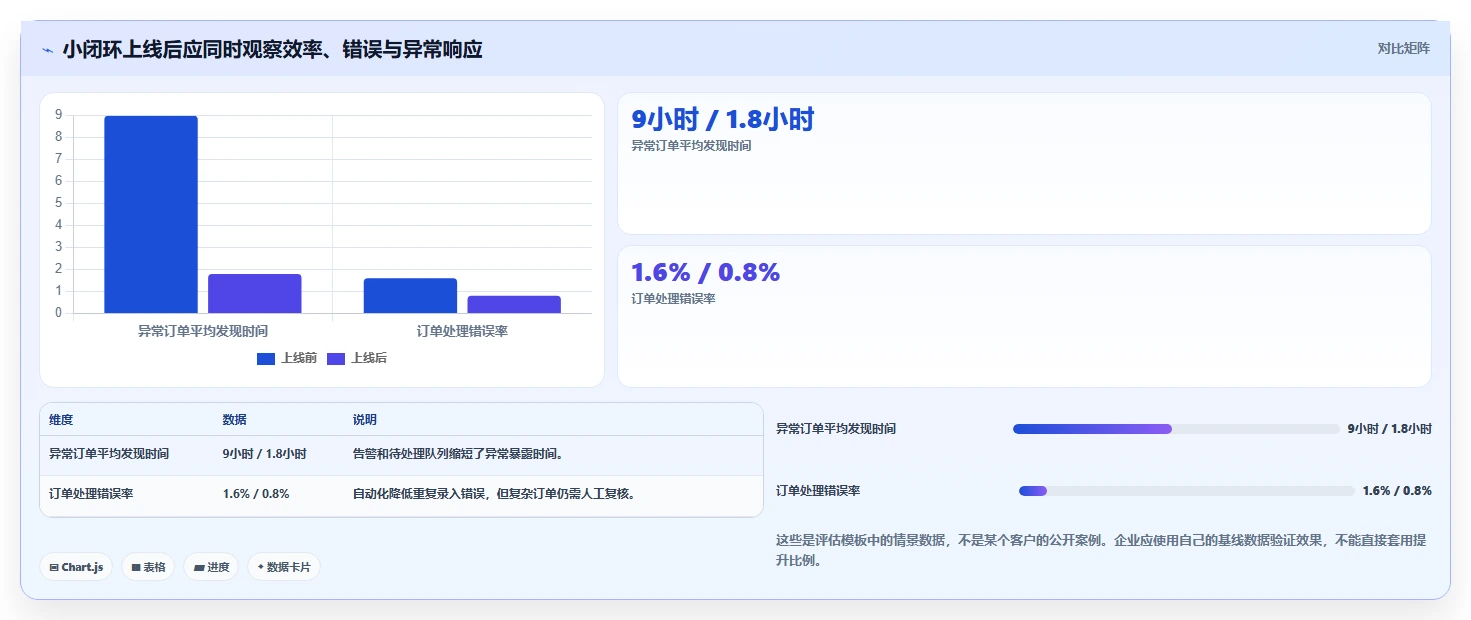Click the 订单处理错误率 x-axis label
Viewport: 1471px width, 620px height.
(462, 331)
